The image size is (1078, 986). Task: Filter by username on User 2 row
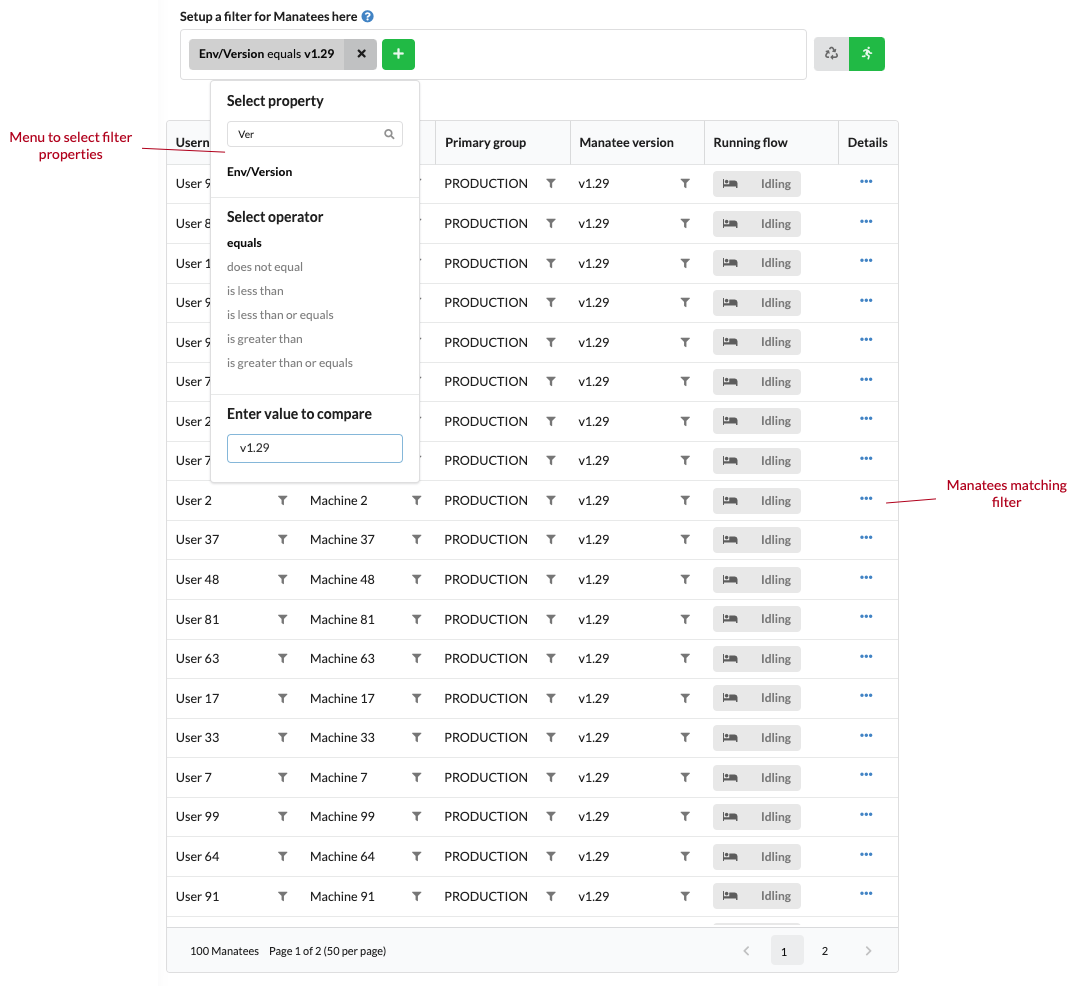tap(283, 501)
